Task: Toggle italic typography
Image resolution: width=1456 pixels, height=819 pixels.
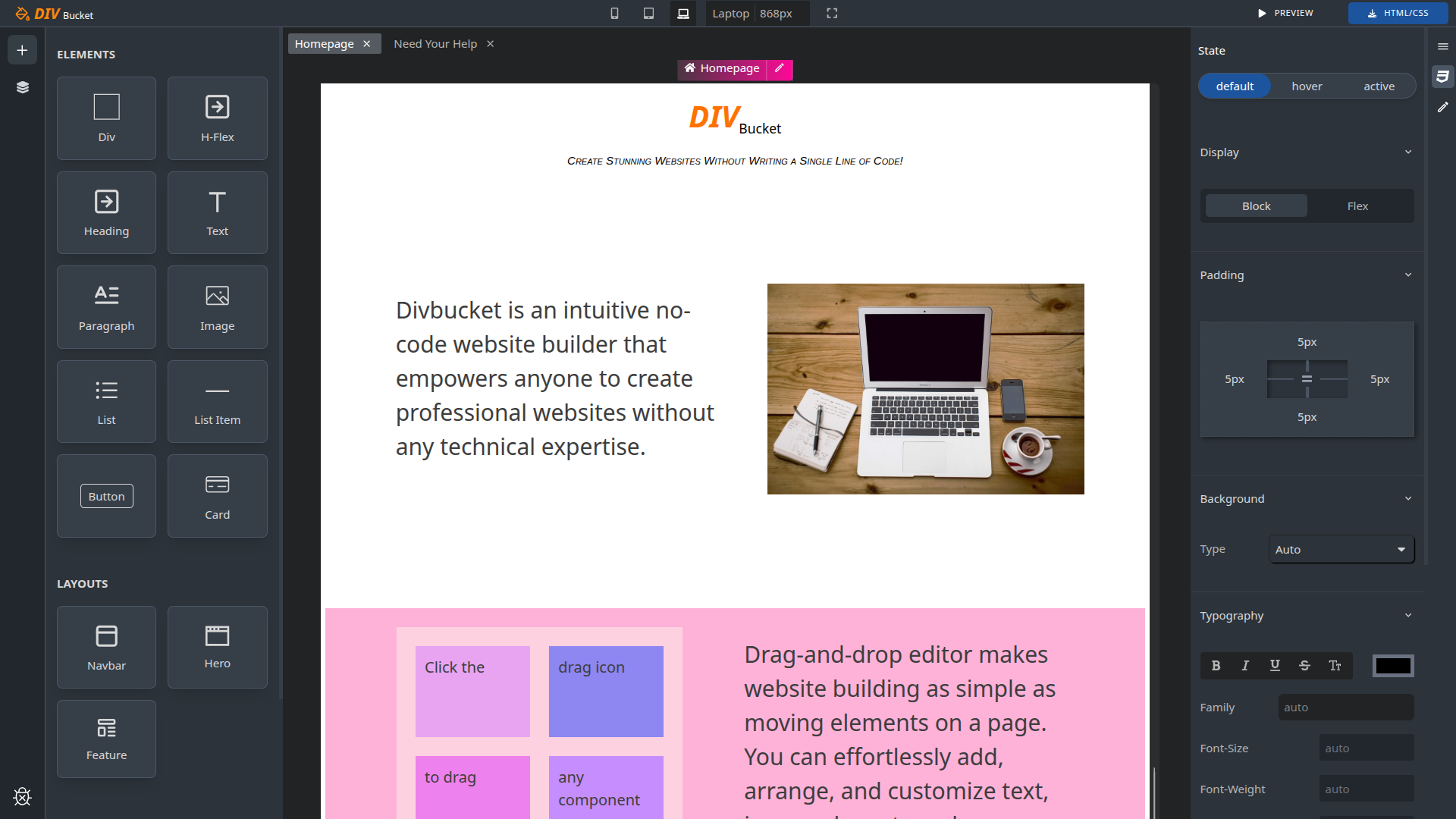Action: (1245, 666)
